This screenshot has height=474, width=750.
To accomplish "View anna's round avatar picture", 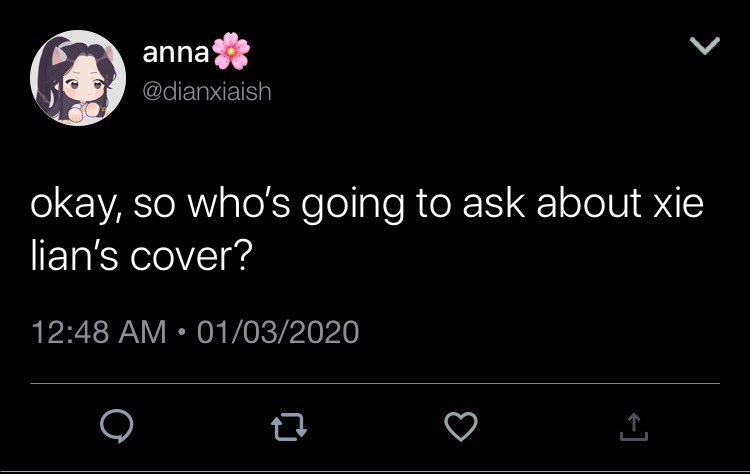I will 78,78.
